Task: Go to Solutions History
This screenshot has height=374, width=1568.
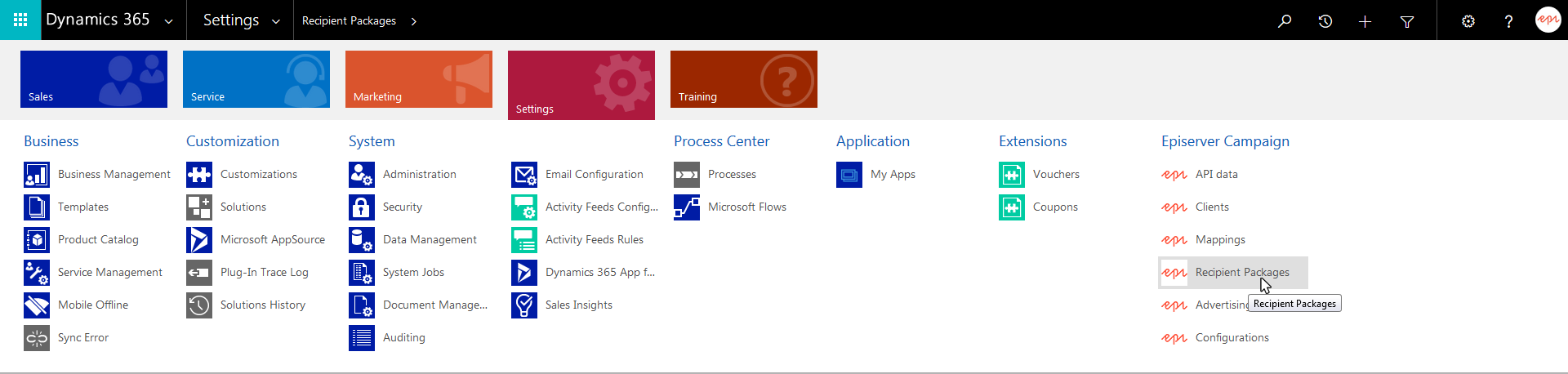Action: (262, 305)
